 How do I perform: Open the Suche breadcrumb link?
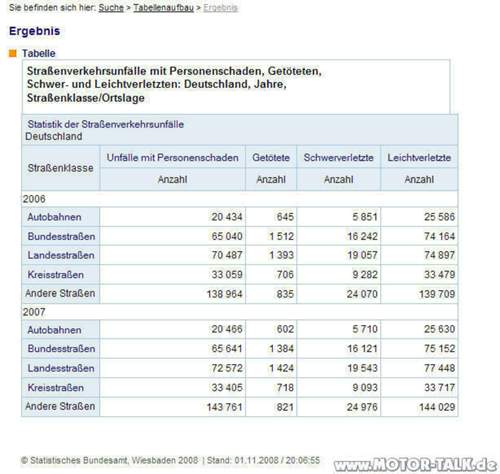tap(111, 8)
